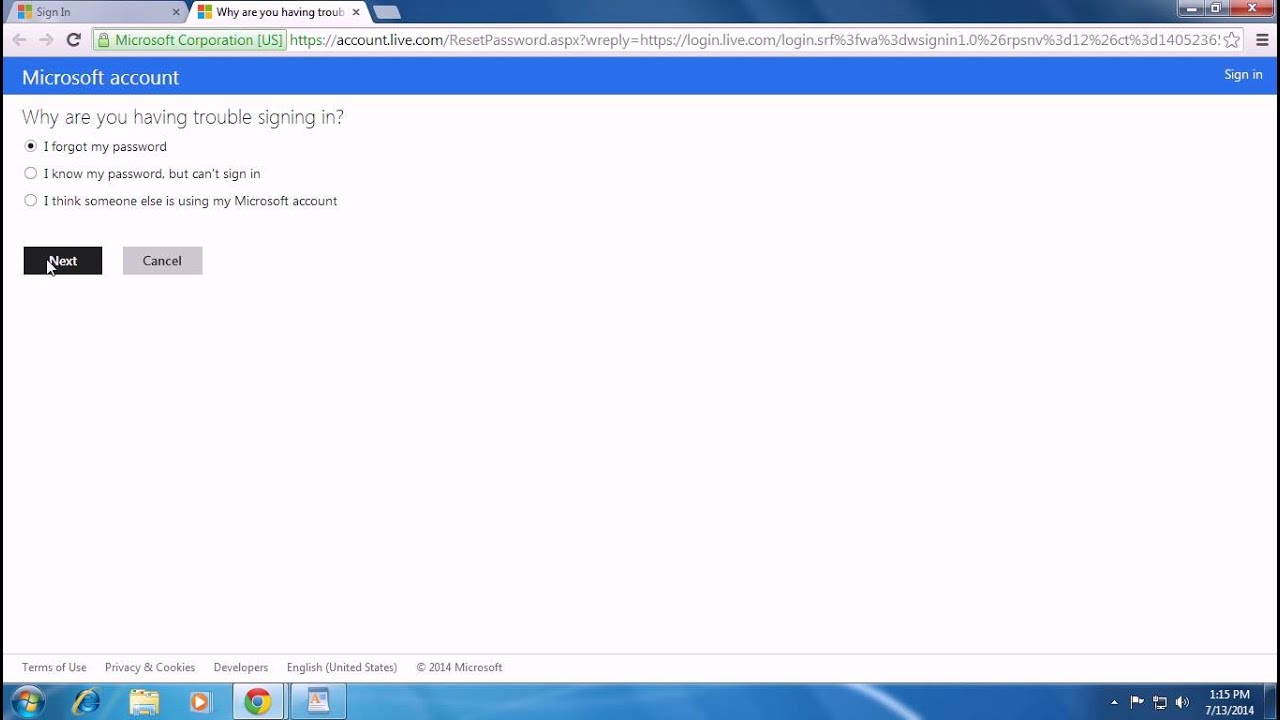Open the Chrome menu icon
Viewport: 1280px width, 720px height.
(1262, 40)
